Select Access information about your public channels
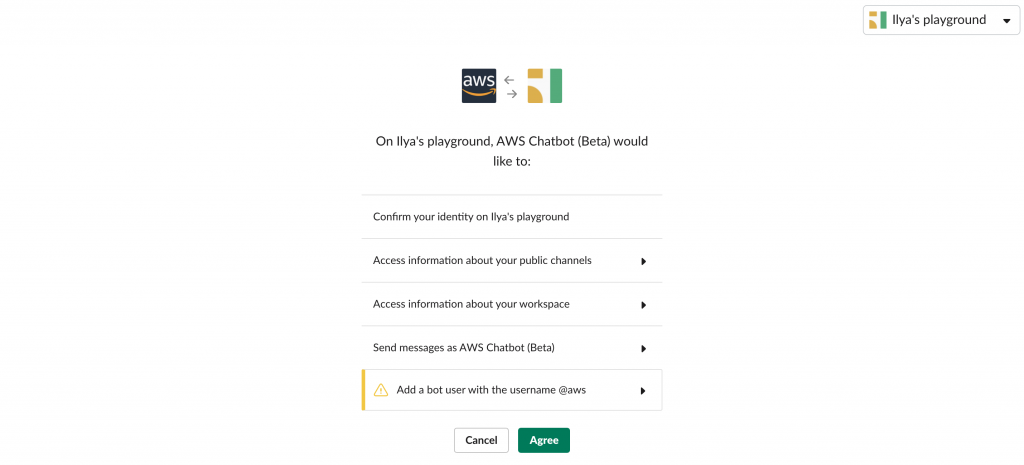 512,261
